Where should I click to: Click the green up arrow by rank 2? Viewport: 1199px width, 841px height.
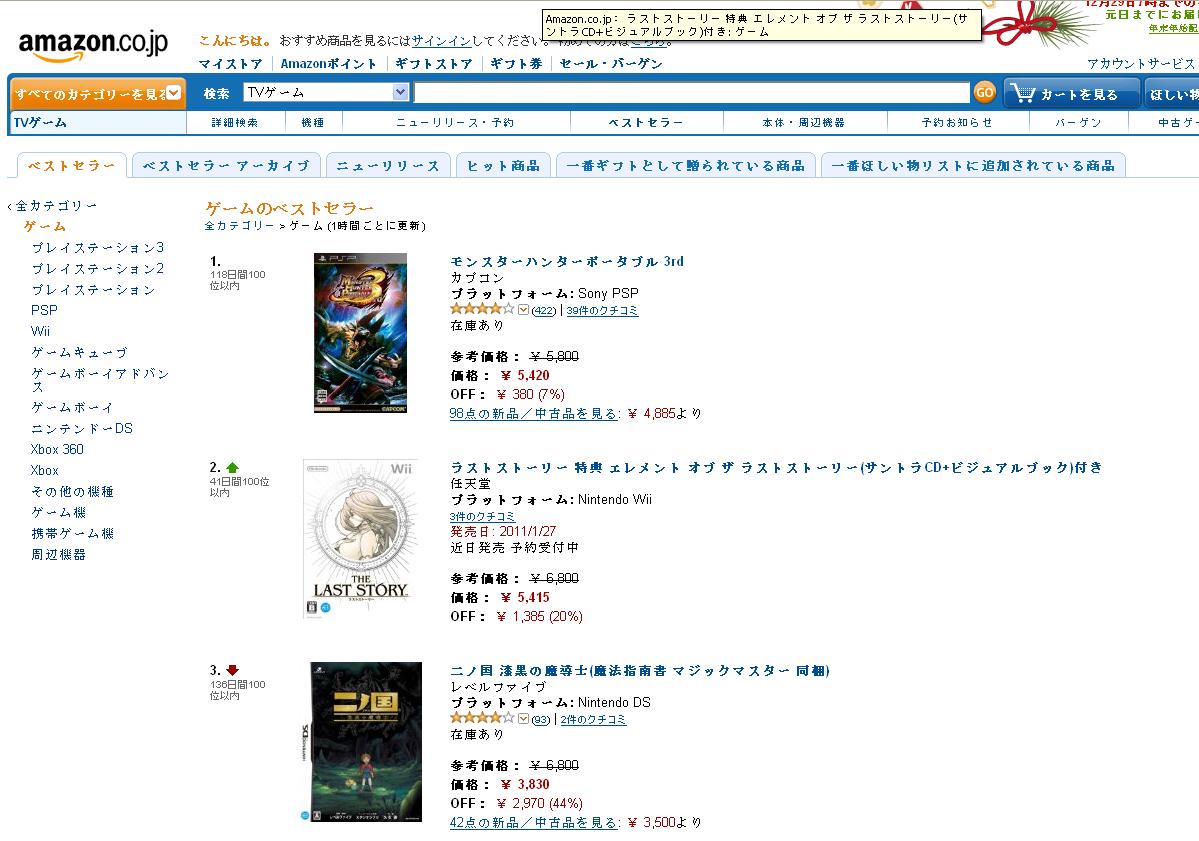pyautogui.click(x=232, y=467)
